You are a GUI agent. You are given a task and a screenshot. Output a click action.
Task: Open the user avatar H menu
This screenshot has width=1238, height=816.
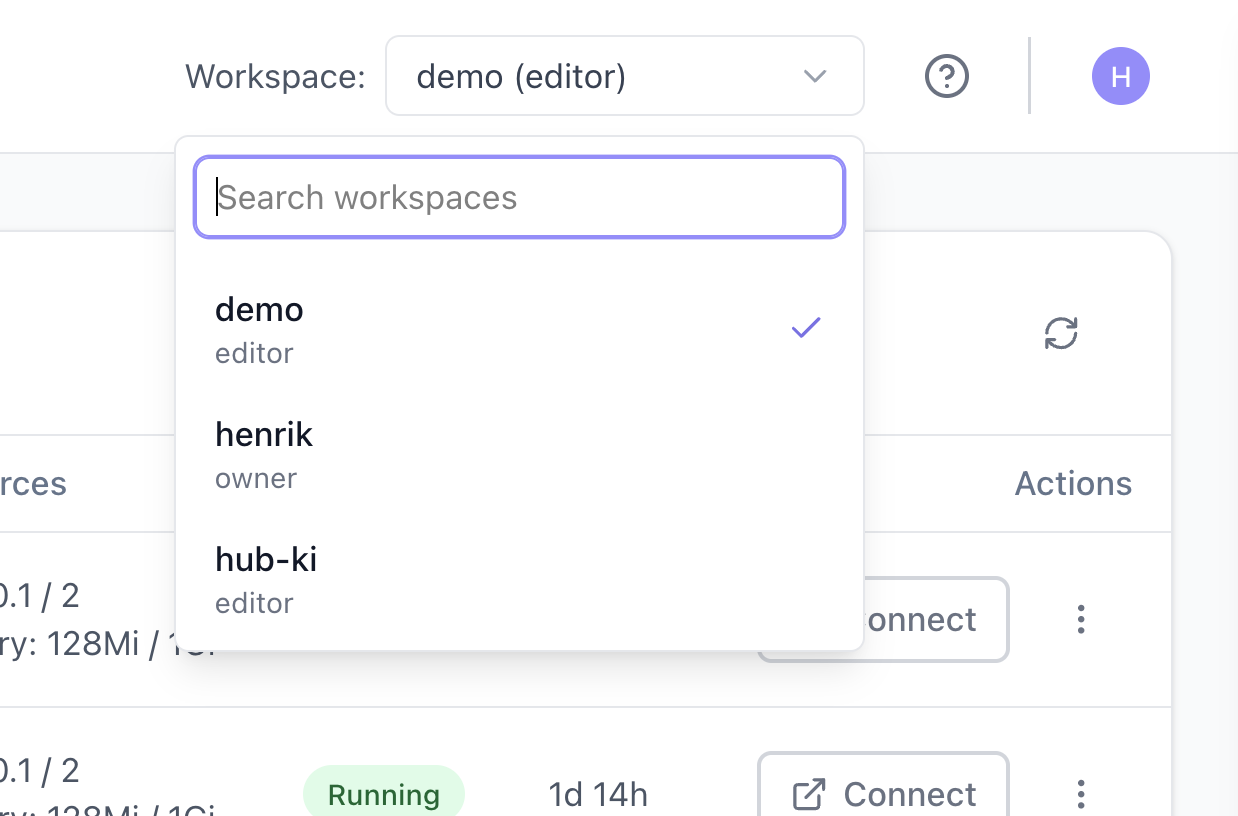[x=1120, y=77]
